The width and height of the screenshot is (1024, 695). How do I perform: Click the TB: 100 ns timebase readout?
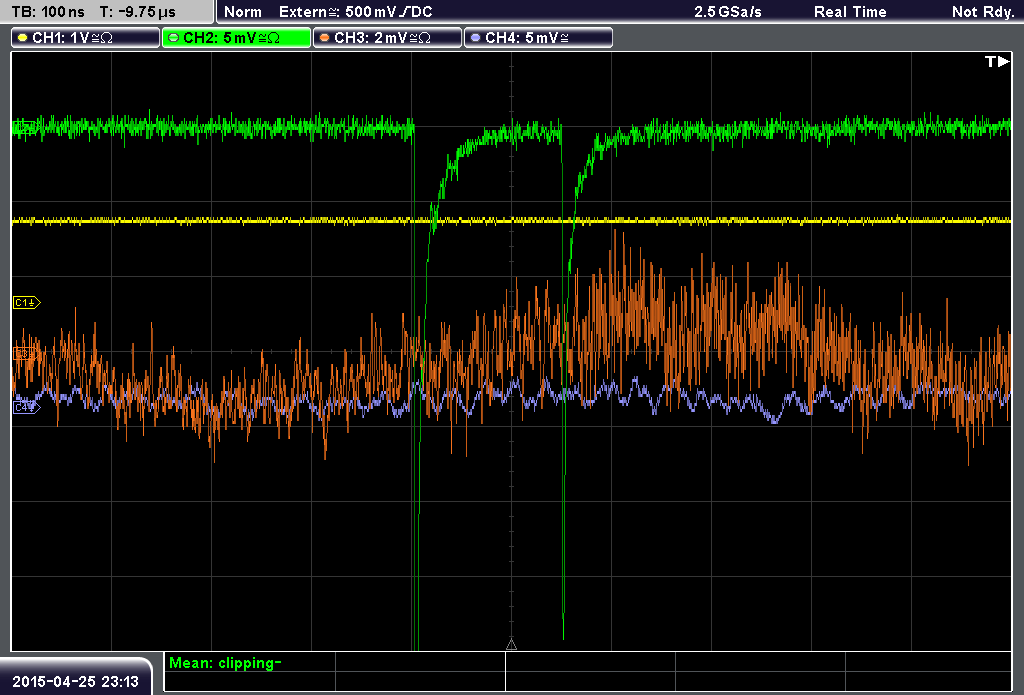pos(48,12)
